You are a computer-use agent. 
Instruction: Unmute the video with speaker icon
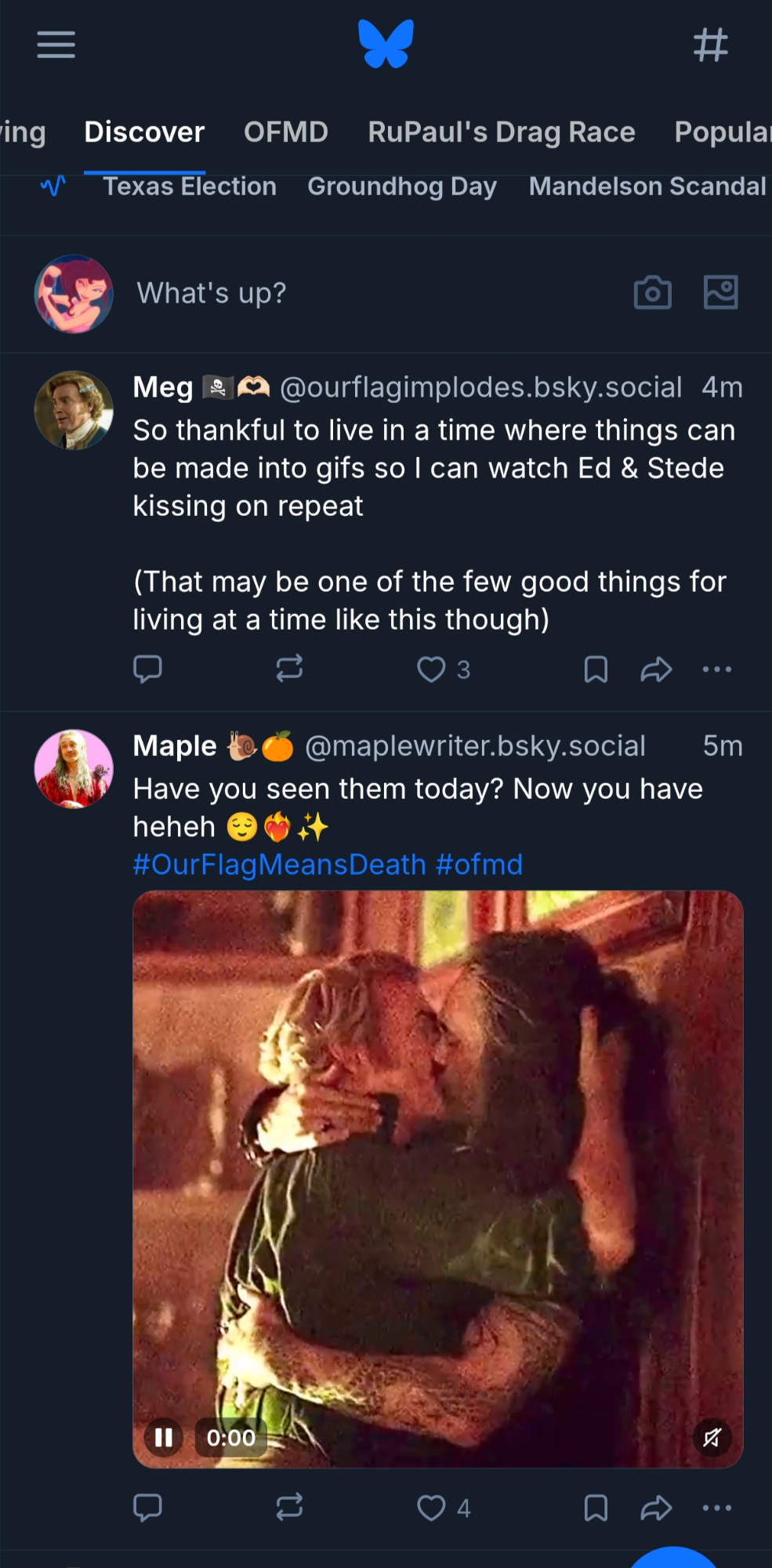pos(712,1437)
